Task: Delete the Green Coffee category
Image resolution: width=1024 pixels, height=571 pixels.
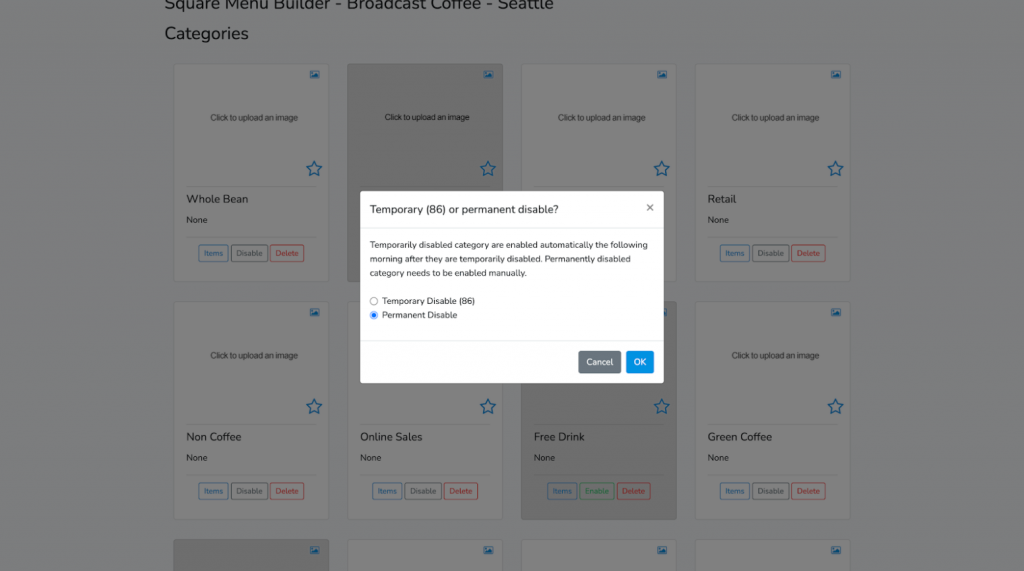Action: (808, 491)
